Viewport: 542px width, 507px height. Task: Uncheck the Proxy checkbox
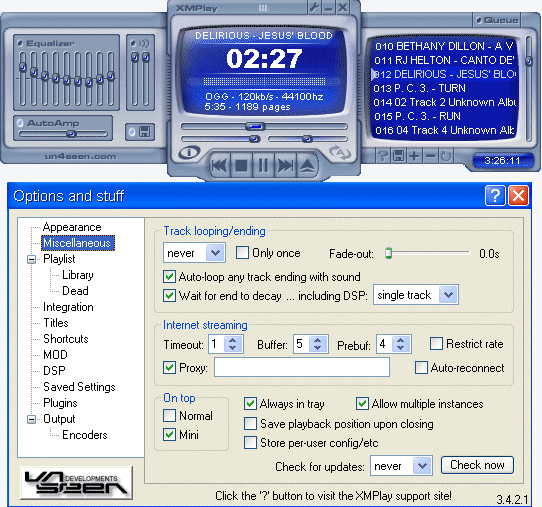click(x=169, y=367)
